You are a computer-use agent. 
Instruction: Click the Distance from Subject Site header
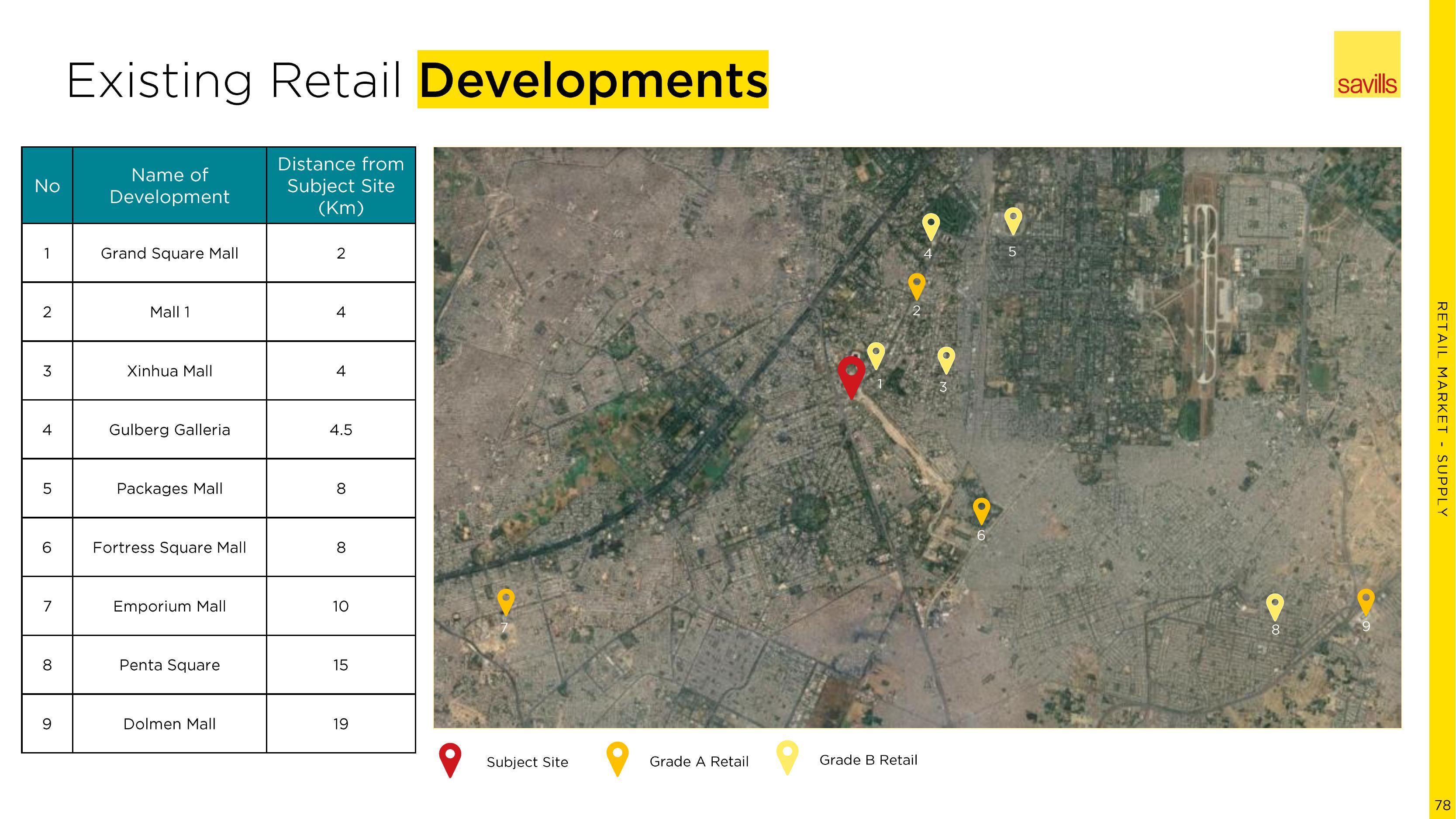pos(341,186)
